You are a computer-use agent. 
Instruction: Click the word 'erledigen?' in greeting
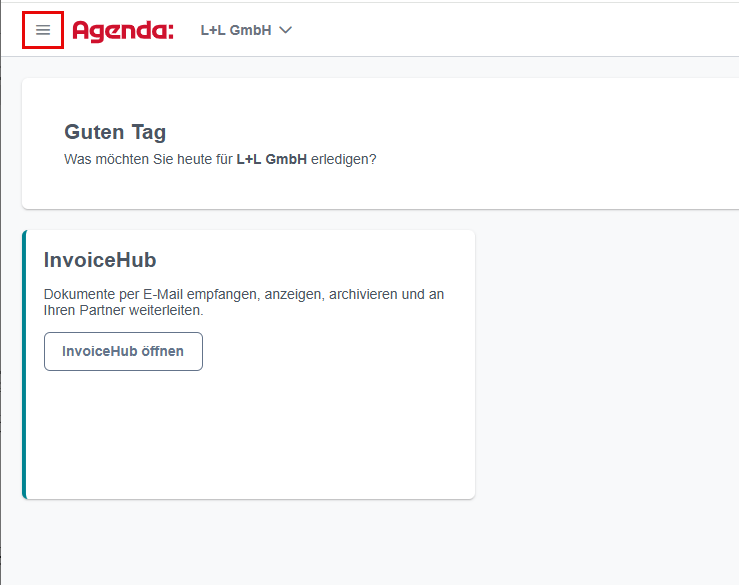(344, 159)
